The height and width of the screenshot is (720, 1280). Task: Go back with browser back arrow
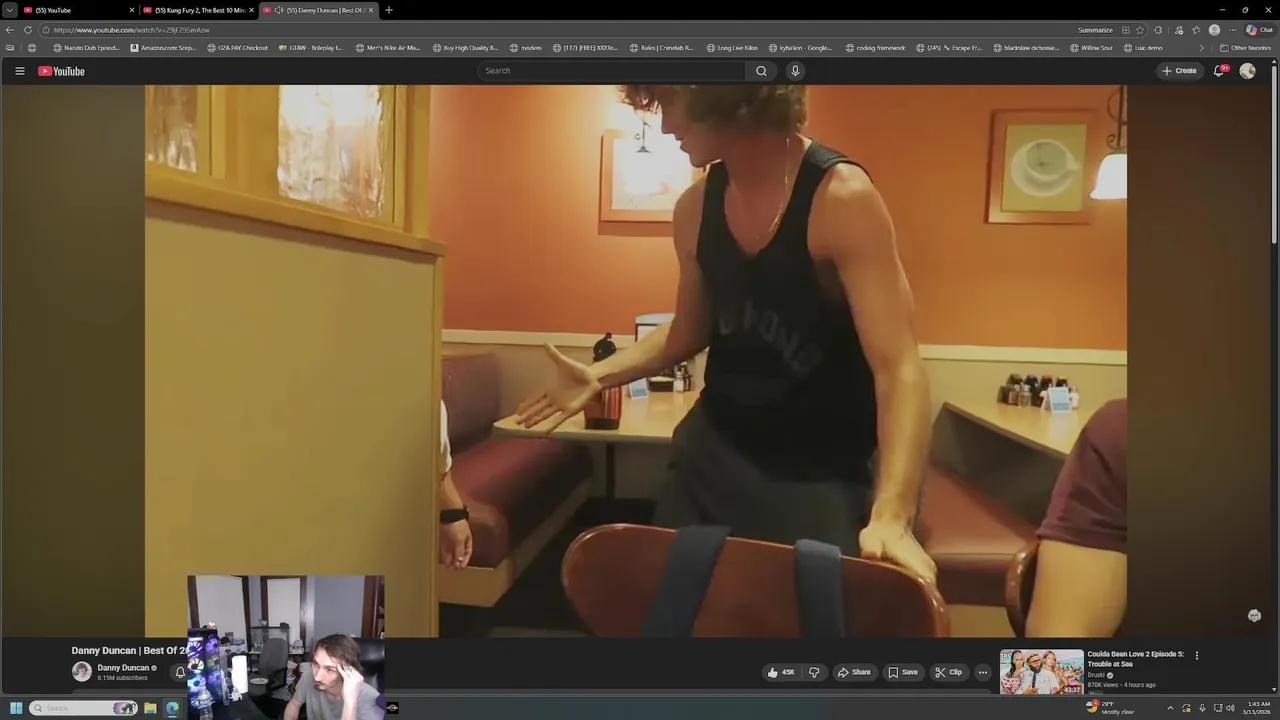click(10, 30)
